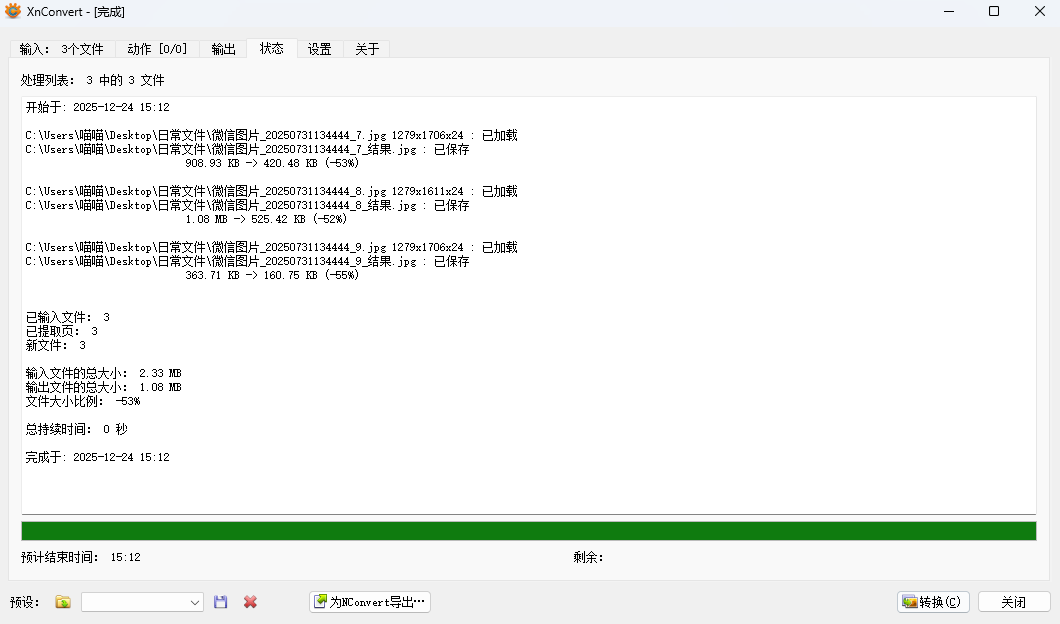Minimize the XnConvert window
The width and height of the screenshot is (1060, 624).
[x=948, y=11]
